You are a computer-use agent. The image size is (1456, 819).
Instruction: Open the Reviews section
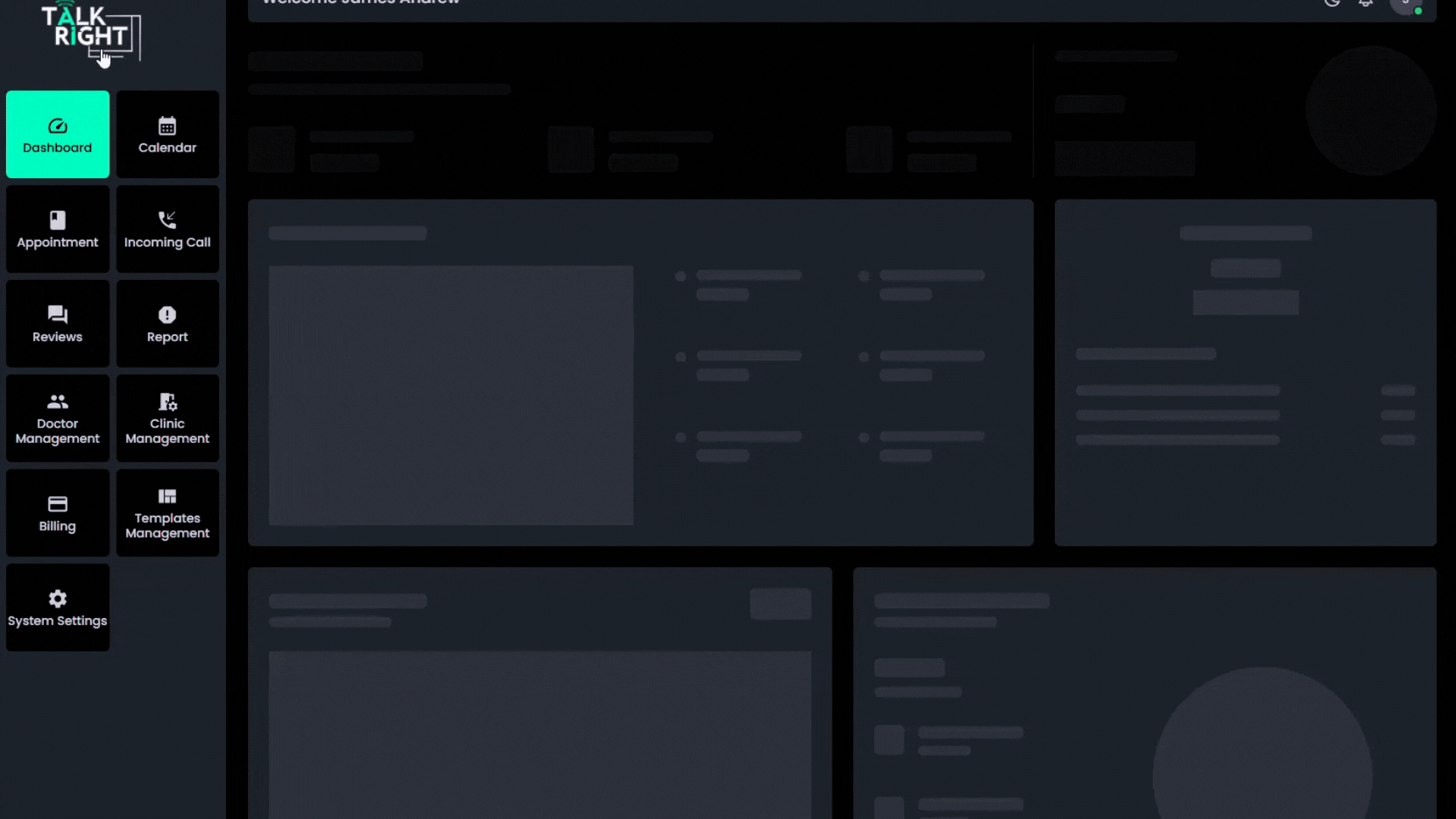(x=58, y=325)
